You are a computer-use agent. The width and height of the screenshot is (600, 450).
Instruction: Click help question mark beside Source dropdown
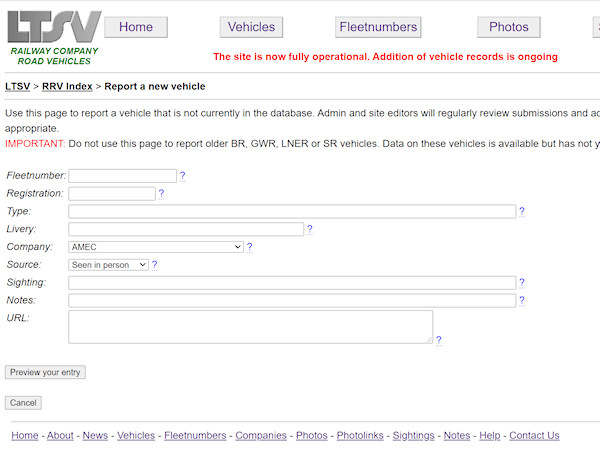[155, 265]
